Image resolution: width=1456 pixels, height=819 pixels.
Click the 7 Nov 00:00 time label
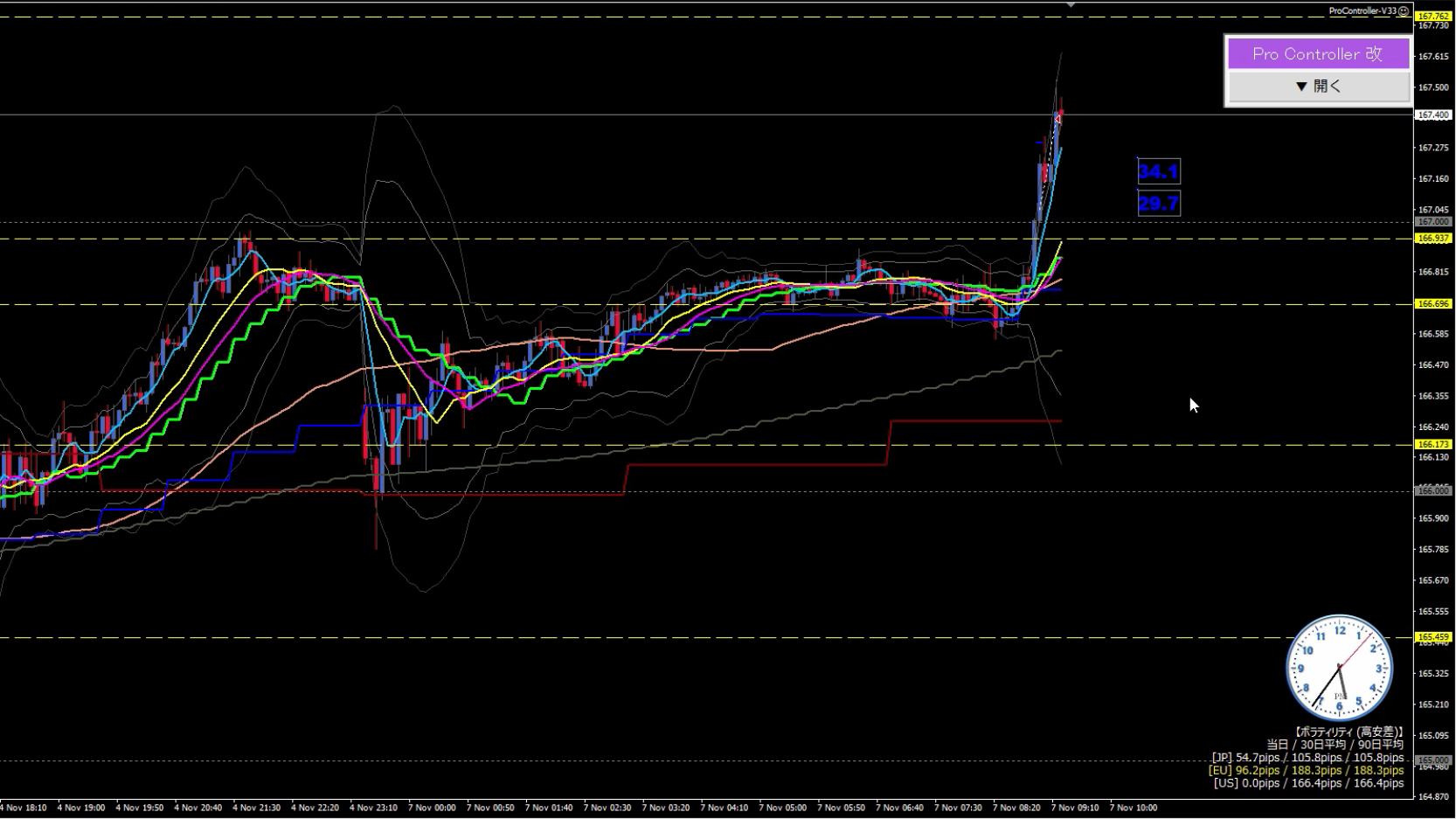coord(433,808)
